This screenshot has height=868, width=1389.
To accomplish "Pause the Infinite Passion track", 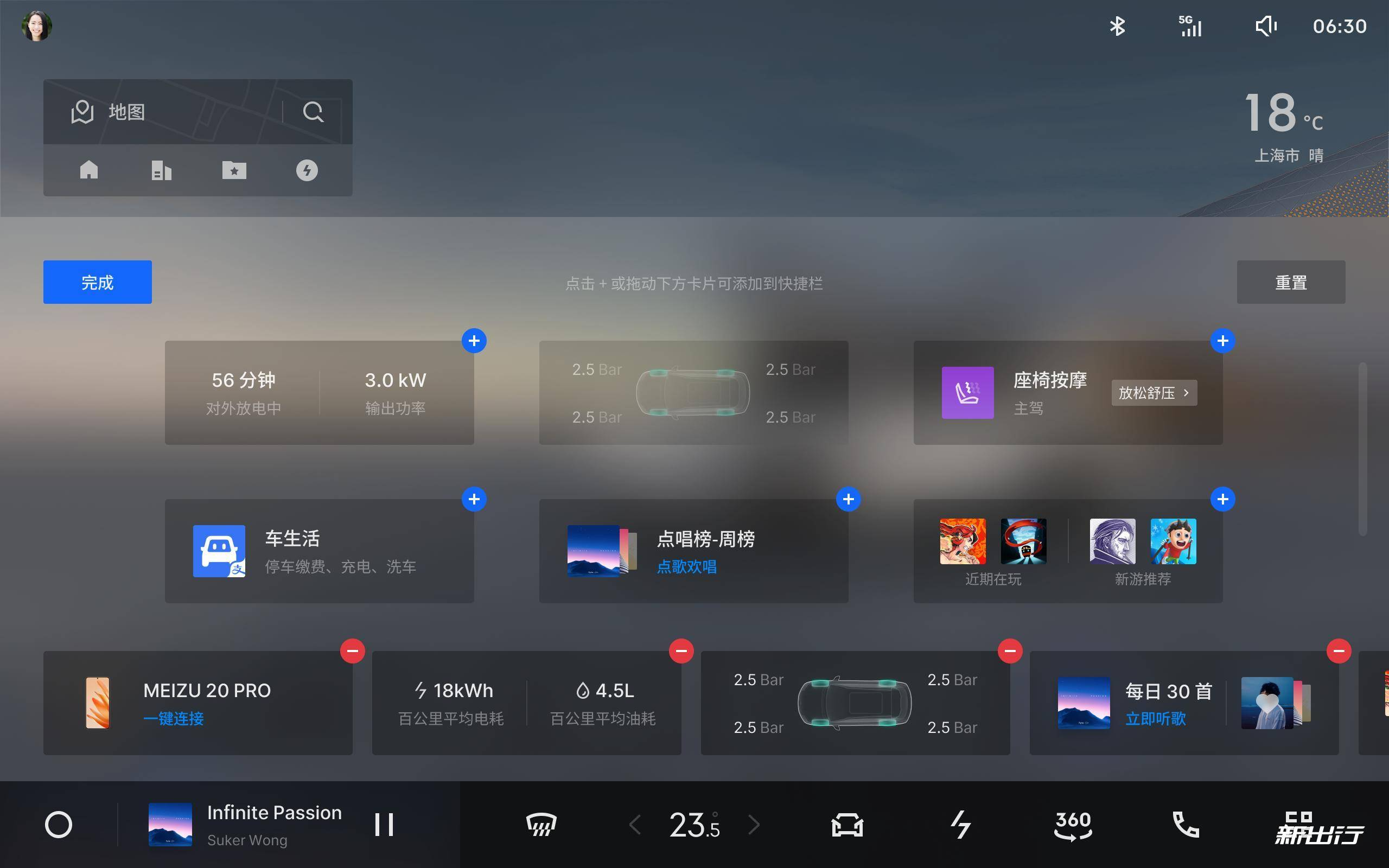I will point(384,825).
